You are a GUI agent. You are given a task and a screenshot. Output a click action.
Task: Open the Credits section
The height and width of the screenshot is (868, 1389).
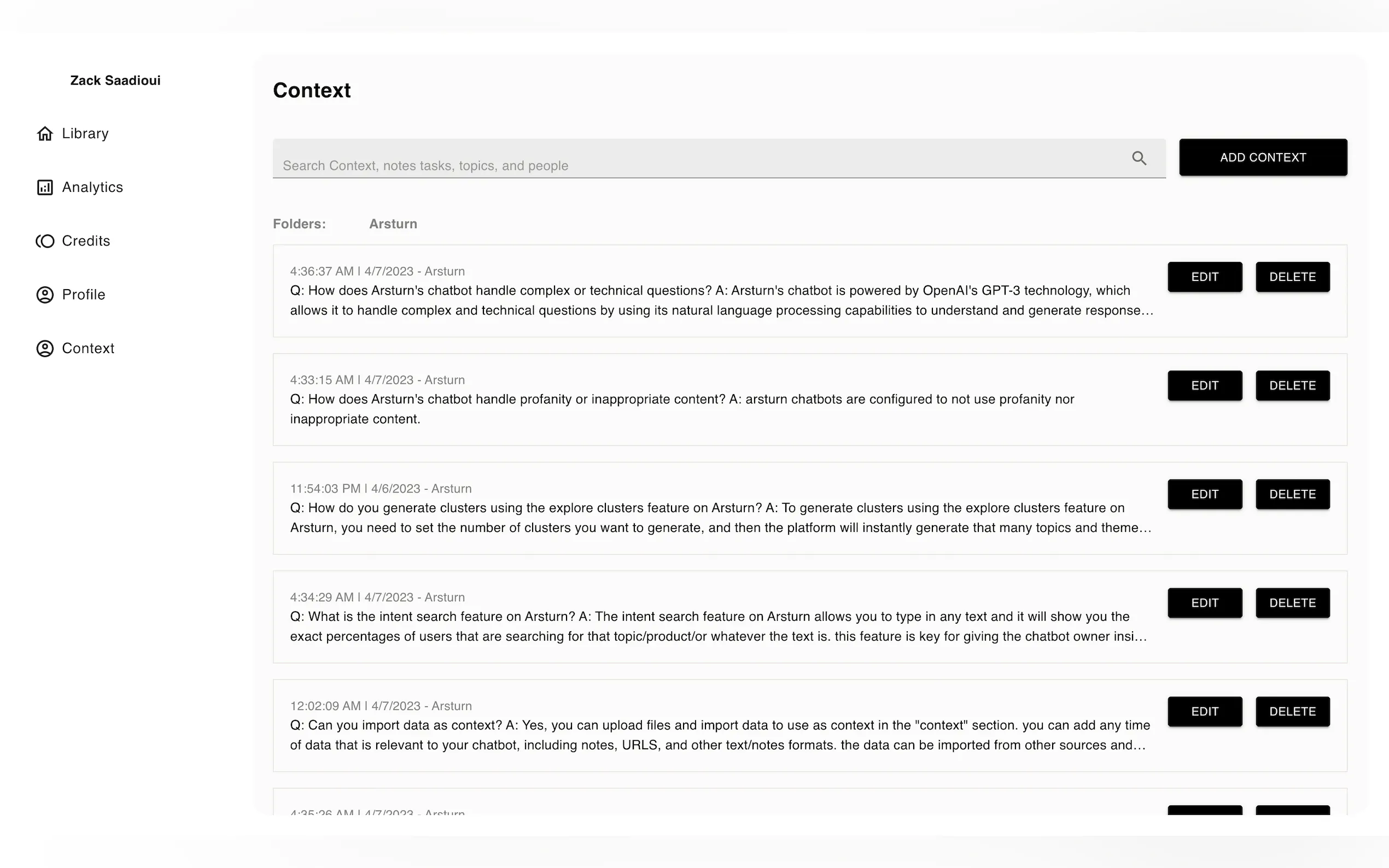[x=85, y=241]
